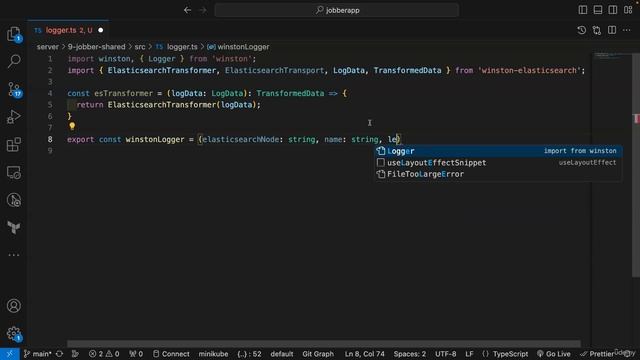640x360 pixels.
Task: Change the LF end of line sequence
Action: pos(469,354)
